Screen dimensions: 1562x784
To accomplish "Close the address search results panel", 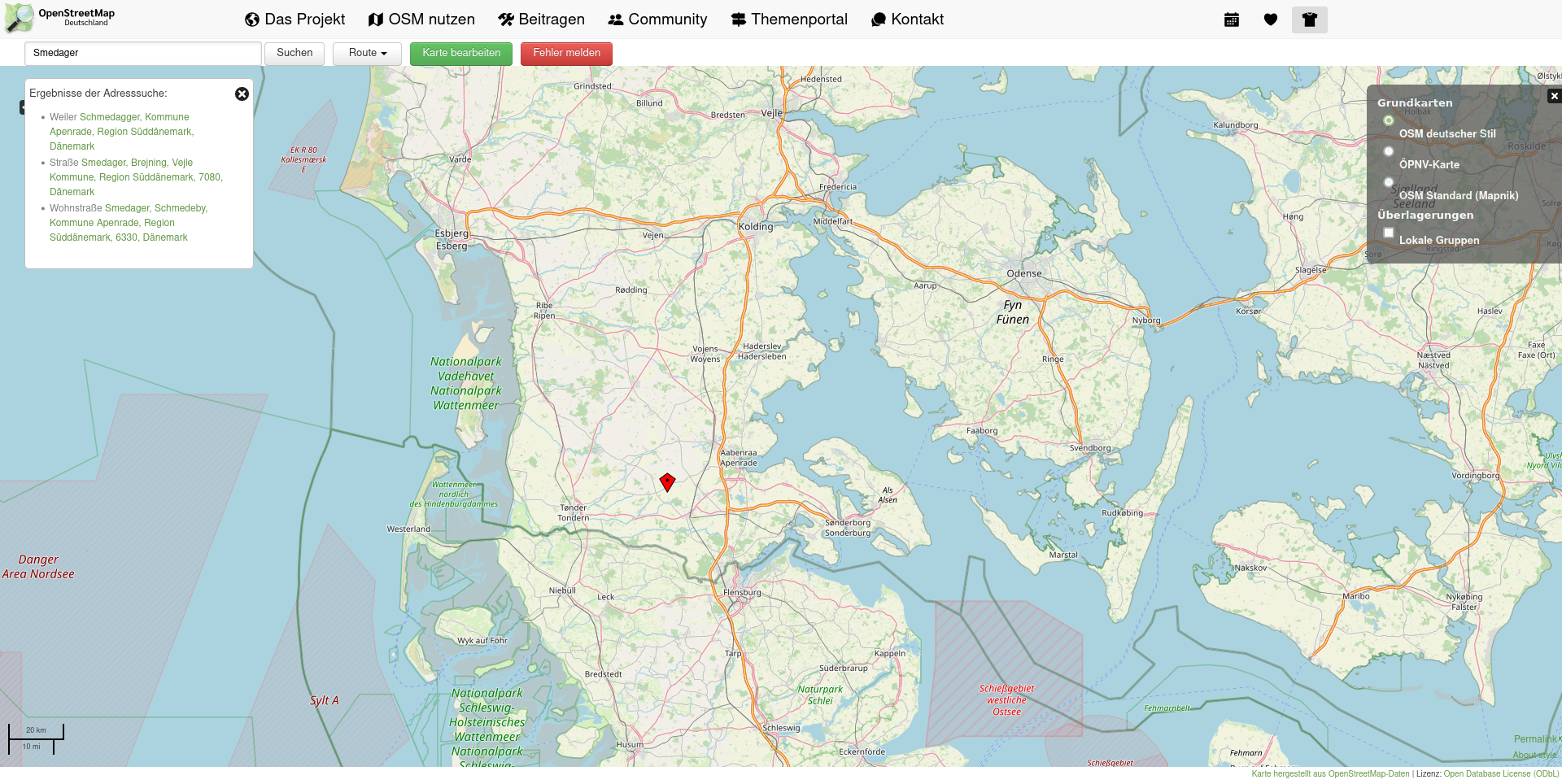I will [242, 94].
